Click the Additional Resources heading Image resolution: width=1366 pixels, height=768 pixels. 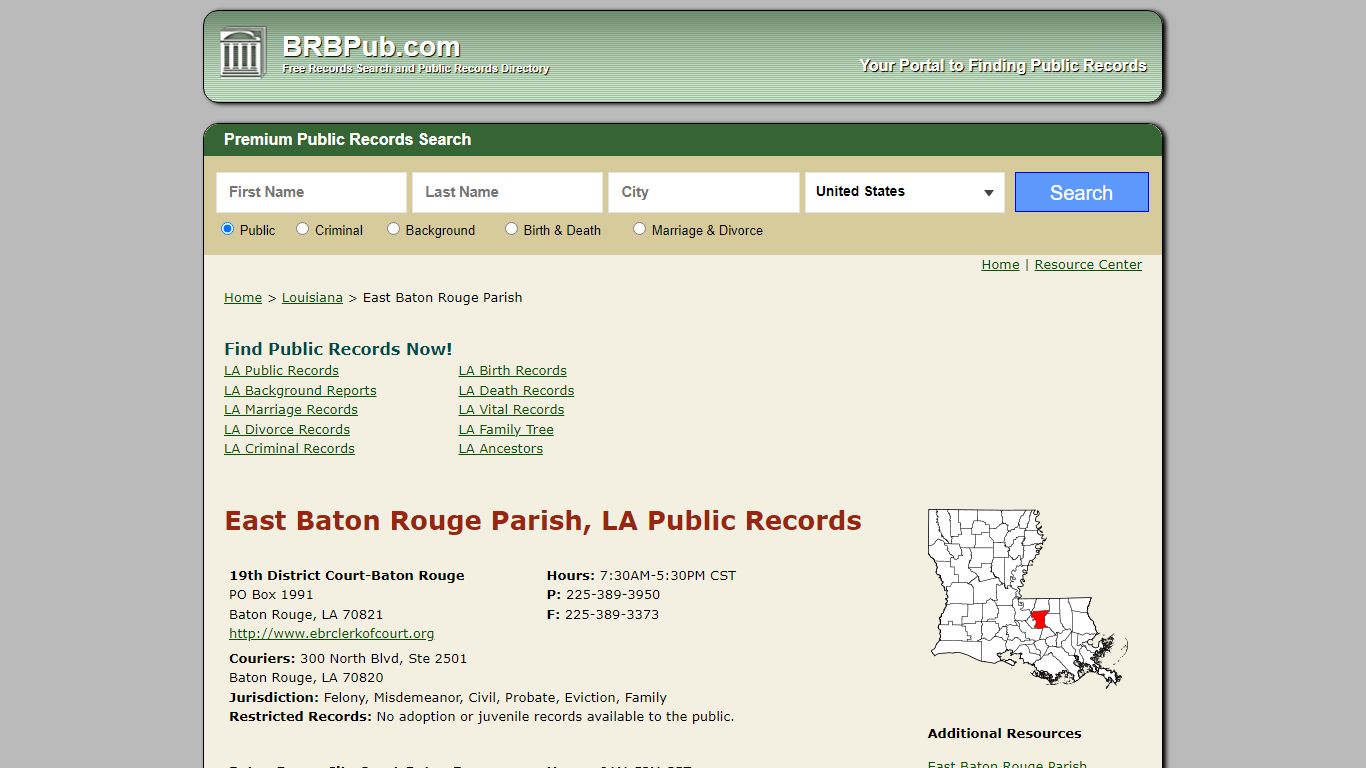click(x=1004, y=734)
